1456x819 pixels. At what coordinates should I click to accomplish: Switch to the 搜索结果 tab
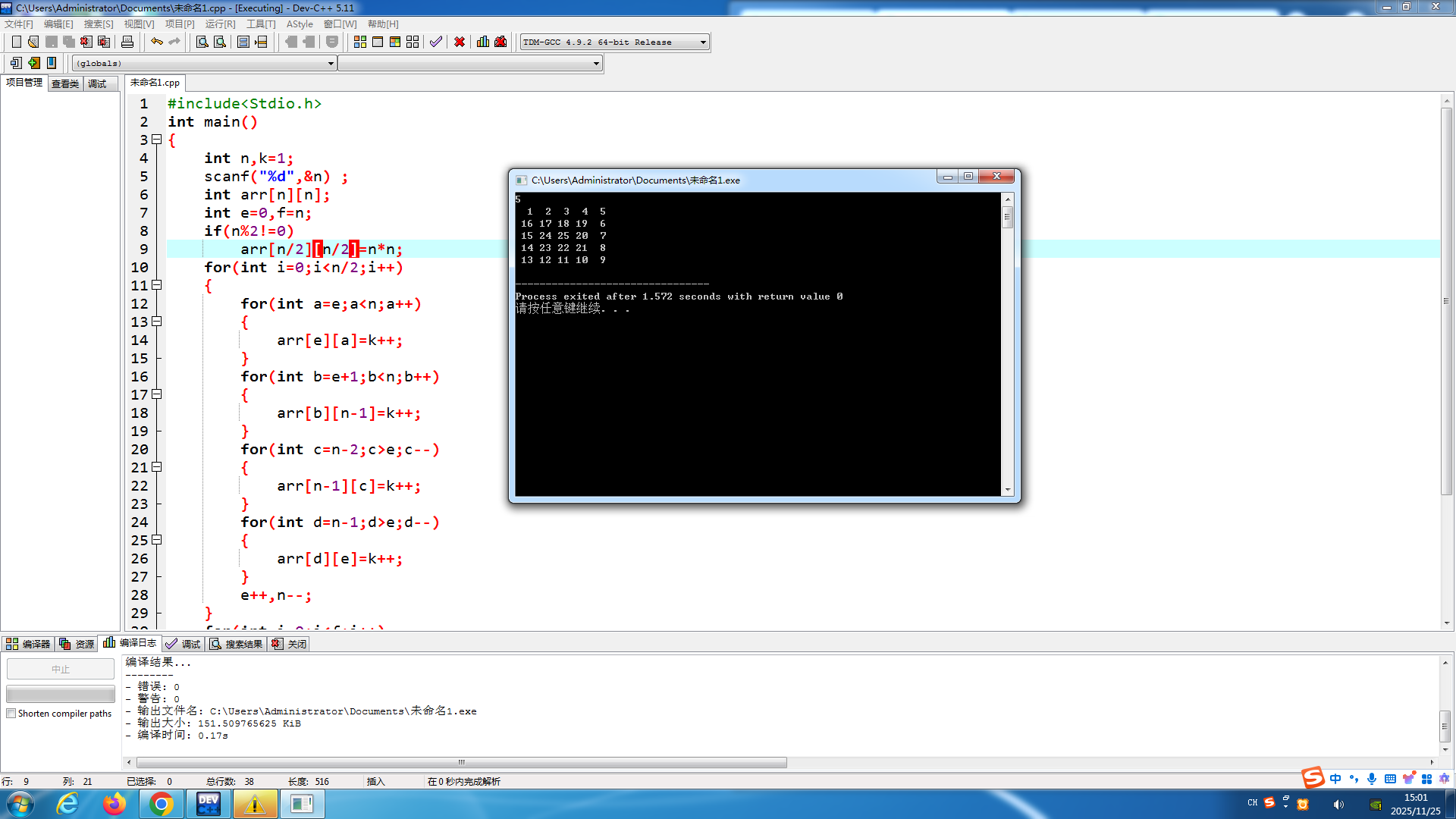point(237,644)
